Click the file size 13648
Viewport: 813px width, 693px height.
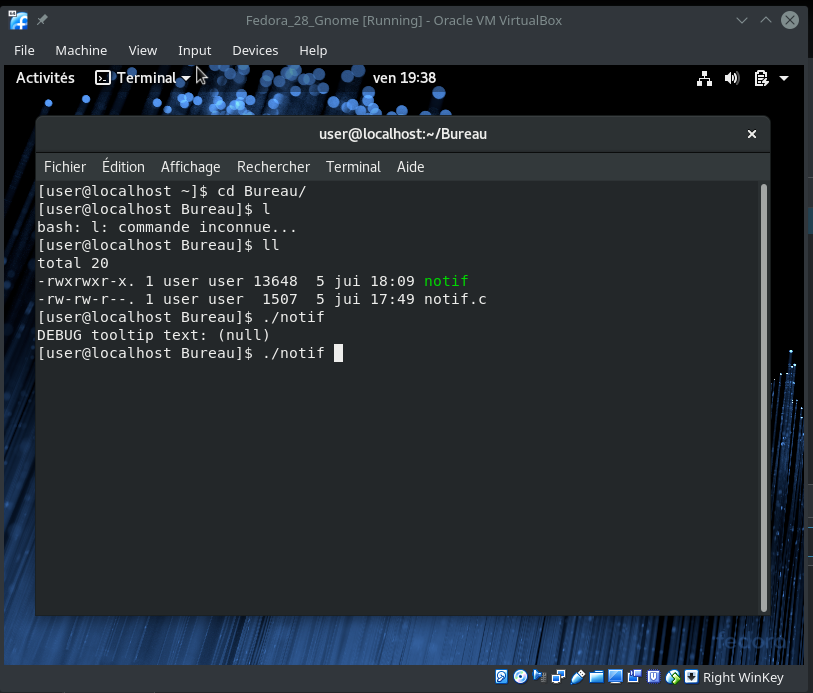275,281
